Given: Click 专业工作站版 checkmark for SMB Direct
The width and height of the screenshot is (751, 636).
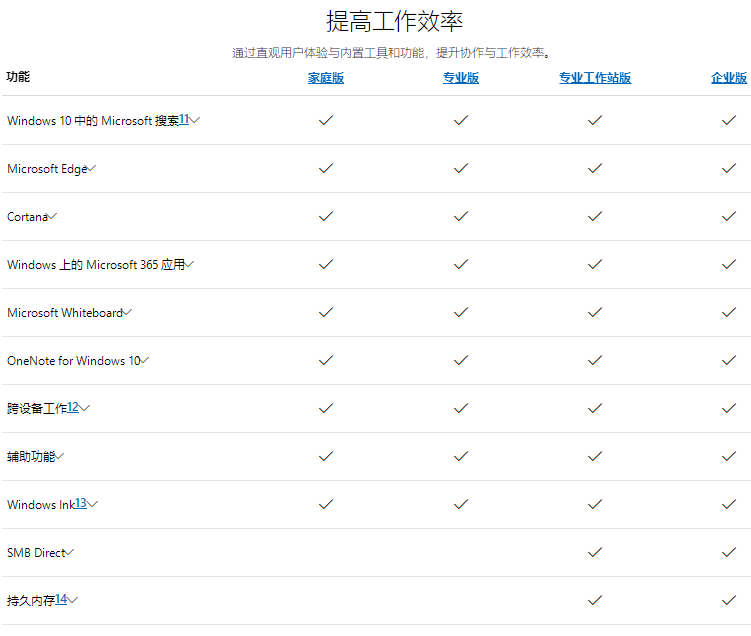Looking at the screenshot, I should pos(595,553).
